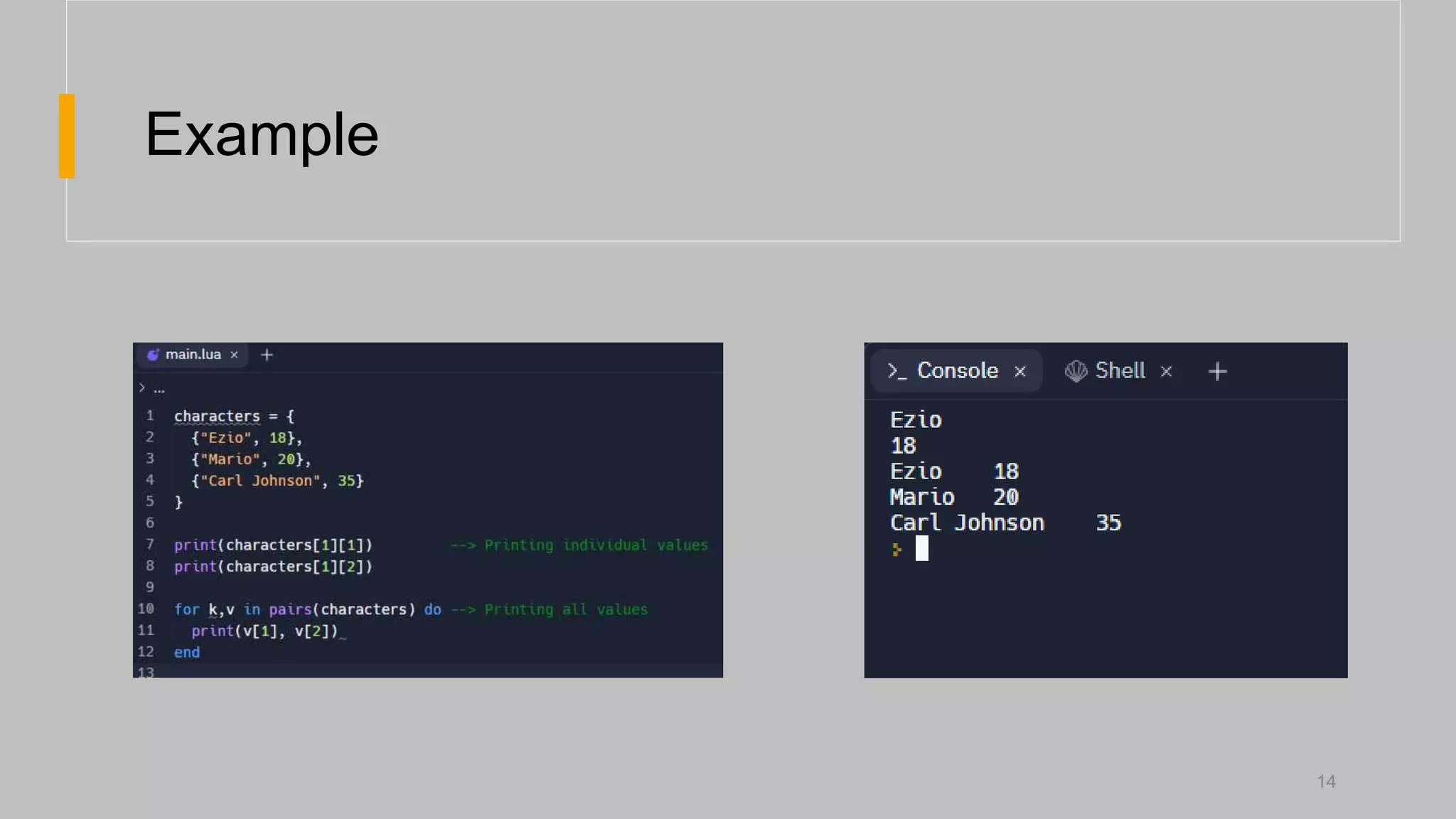Viewport: 1456px width, 819px height.
Task: Switch to the Console tab
Action: click(x=956, y=370)
